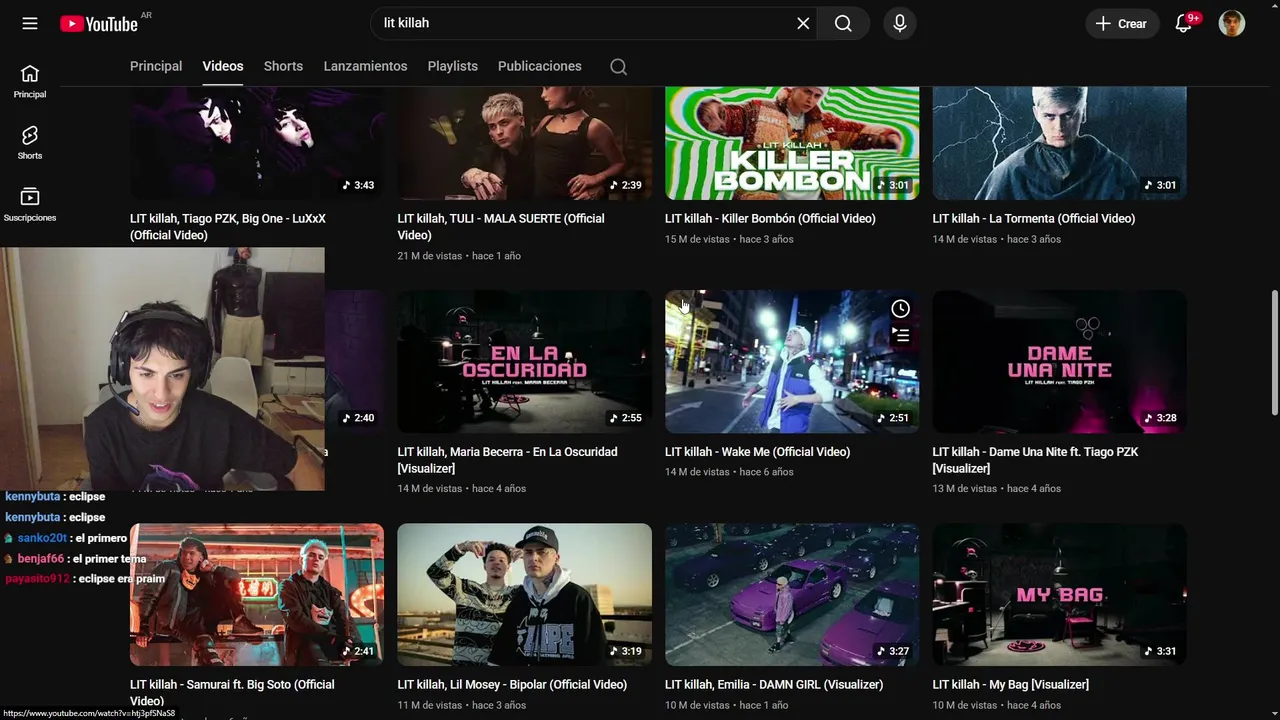Screen dimensions: 1280x720
Task: Open Bipolar video title
Action: click(512, 685)
